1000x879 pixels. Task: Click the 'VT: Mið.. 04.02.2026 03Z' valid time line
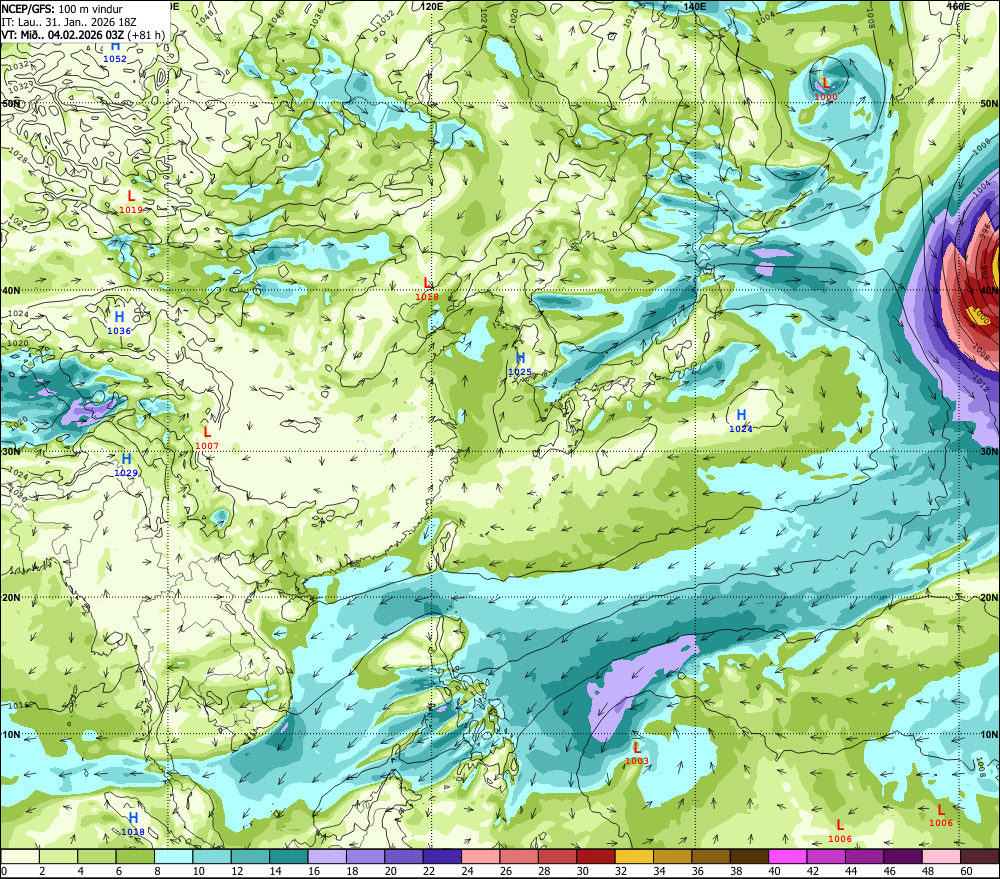pyautogui.click(x=62, y=34)
